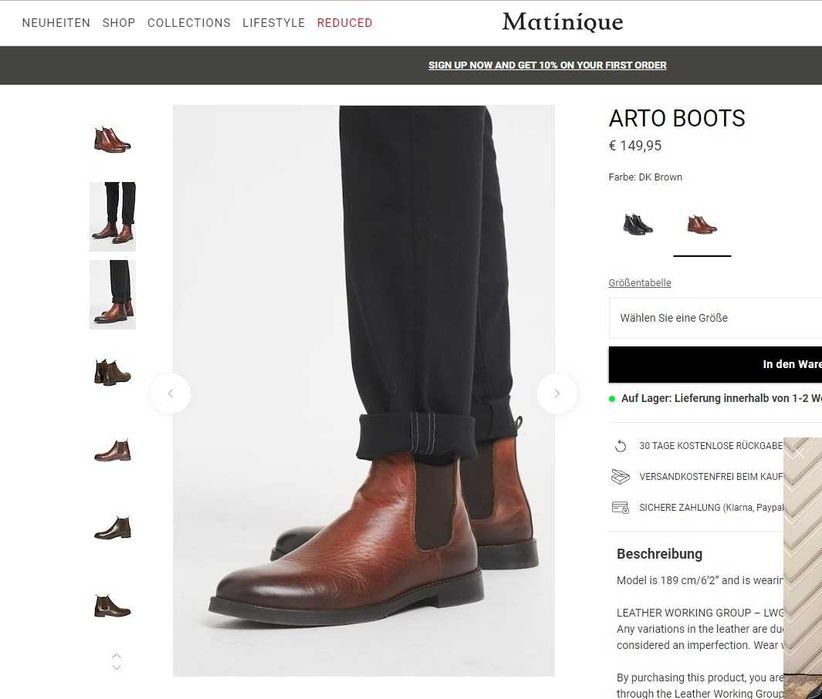Select the first boot pair thumbnail
The width and height of the screenshot is (822, 699).
[112, 139]
